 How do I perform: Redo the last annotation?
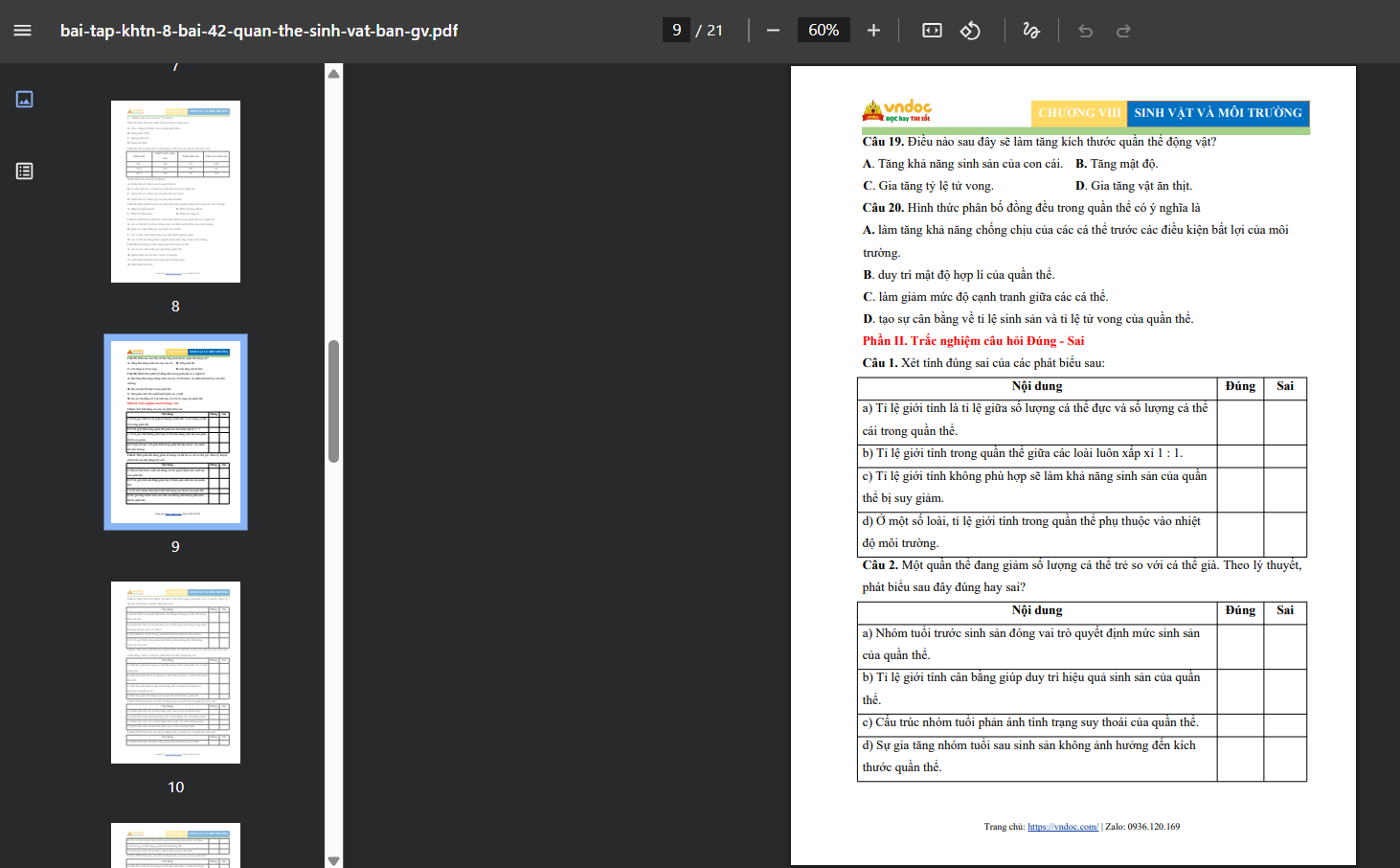(1123, 31)
